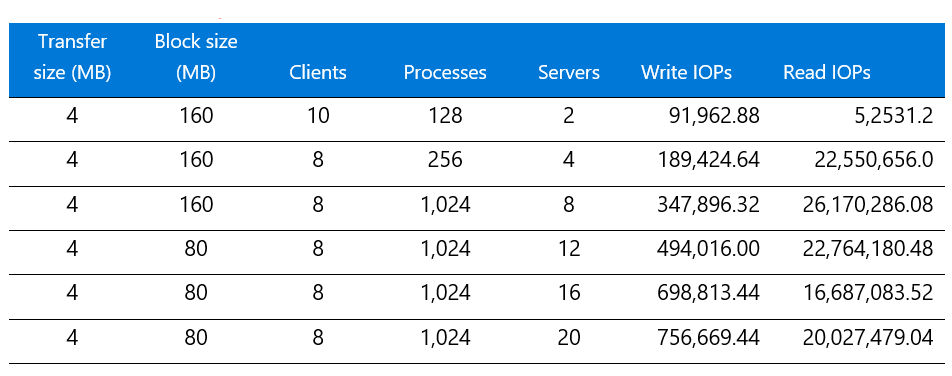This screenshot has height=376, width=952.
Task: Click Servers value 4 in the 189,424.64 row
Action: [568, 160]
